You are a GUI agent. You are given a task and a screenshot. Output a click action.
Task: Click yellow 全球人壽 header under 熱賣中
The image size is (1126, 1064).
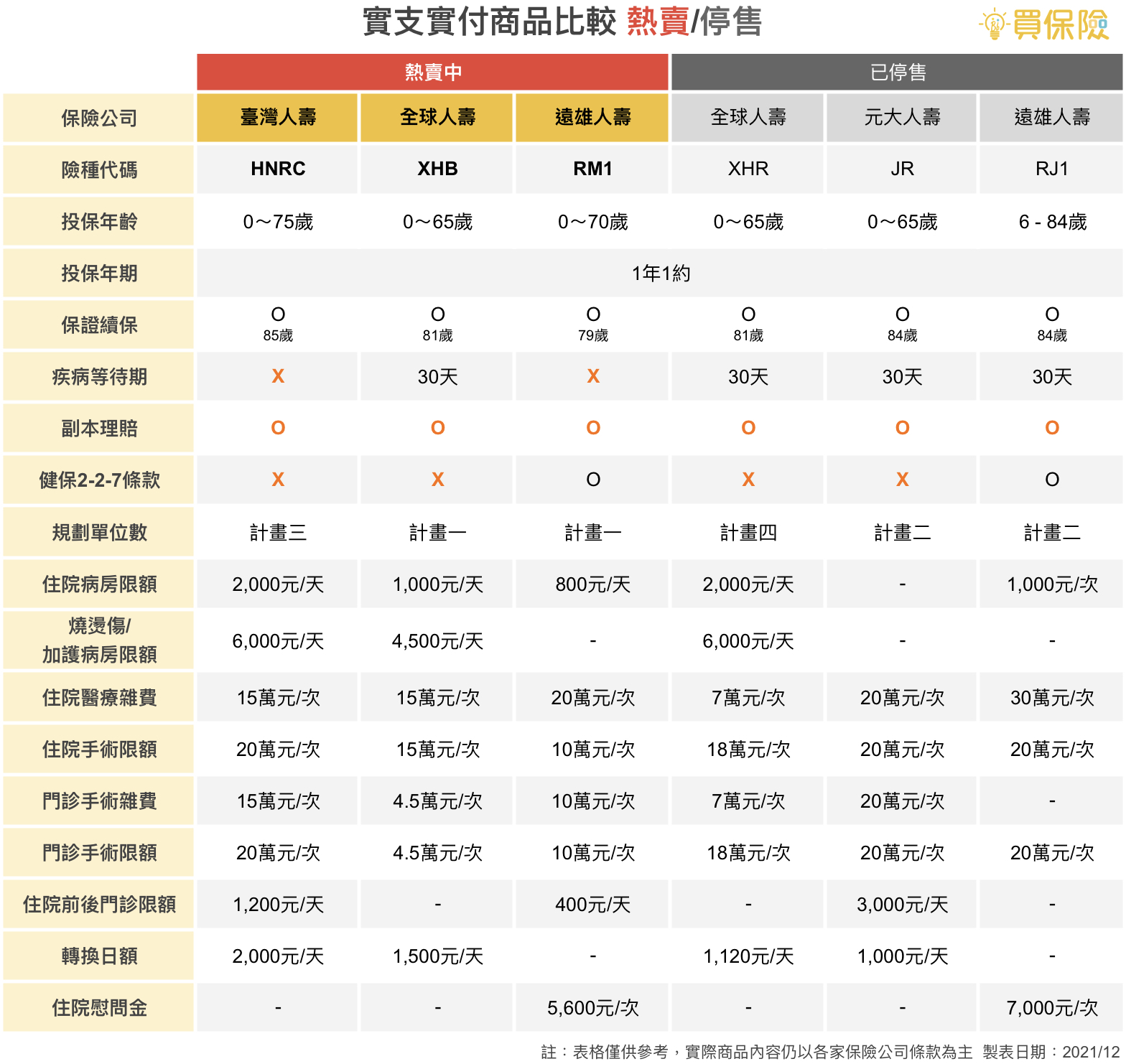click(x=437, y=117)
